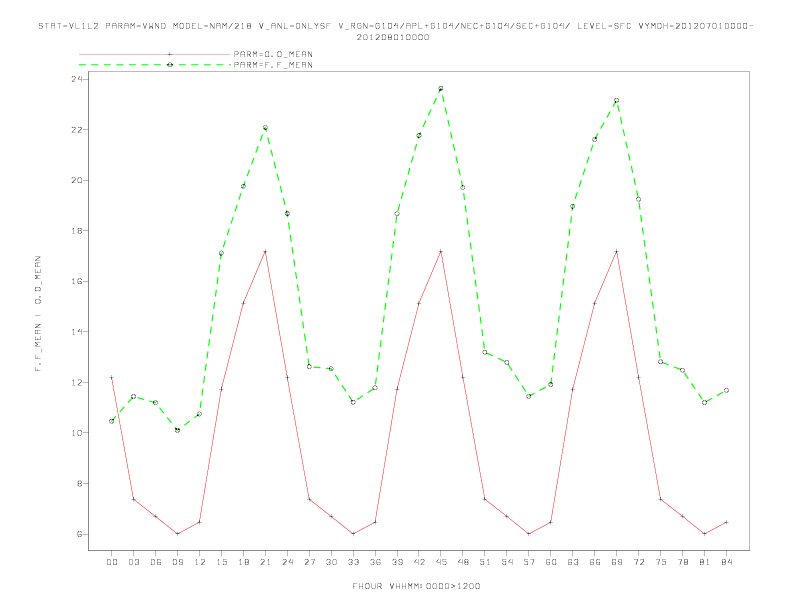Click the 201208010000 title continuation text
Image resolution: width=792 pixels, height=612 pixels.
393,37
